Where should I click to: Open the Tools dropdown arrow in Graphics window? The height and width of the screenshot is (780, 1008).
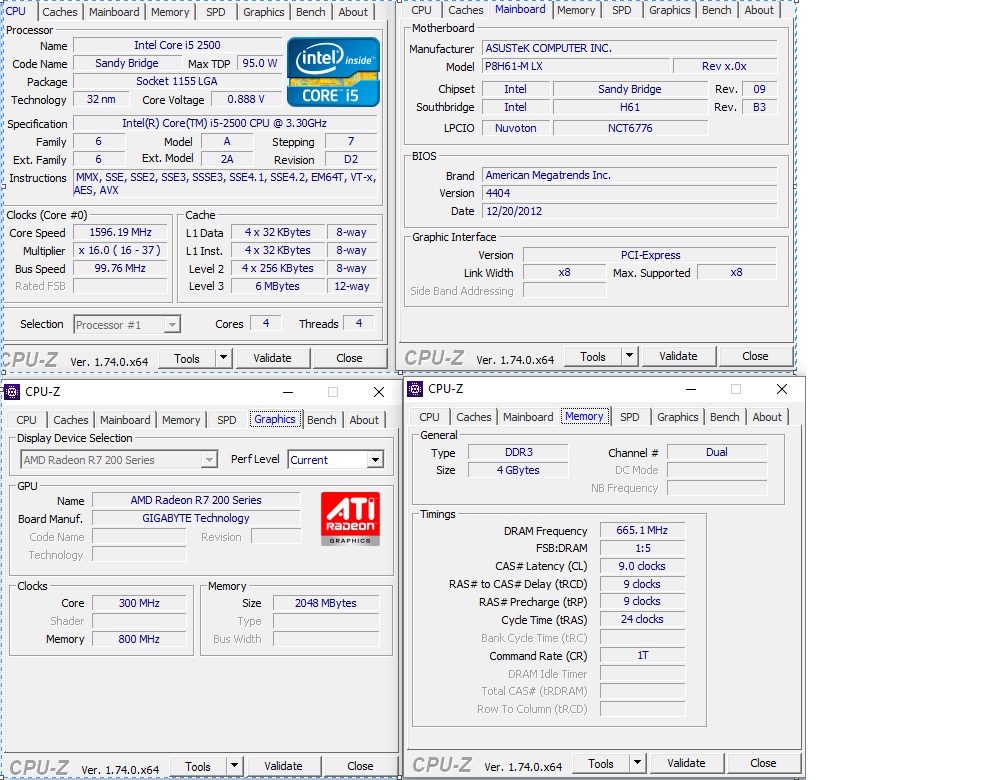[235, 766]
